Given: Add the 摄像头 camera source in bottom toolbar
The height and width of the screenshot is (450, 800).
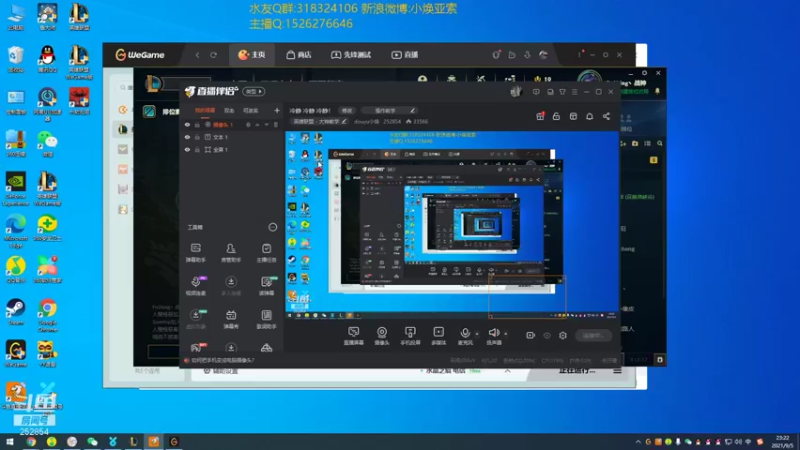Looking at the screenshot, I should 382,336.
